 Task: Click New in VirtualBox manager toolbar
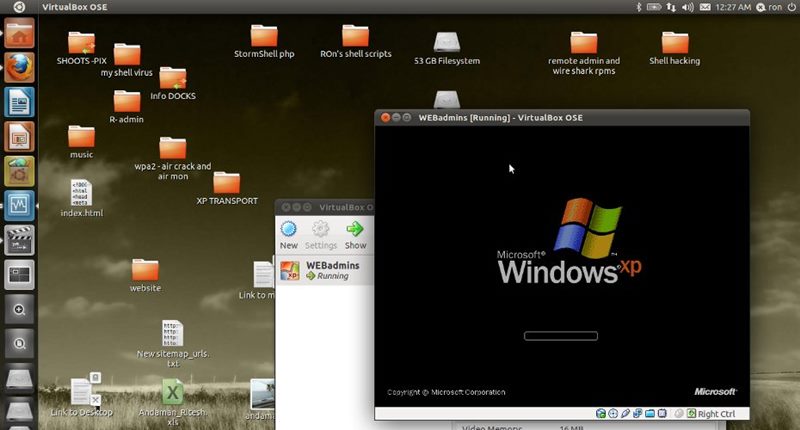point(289,235)
